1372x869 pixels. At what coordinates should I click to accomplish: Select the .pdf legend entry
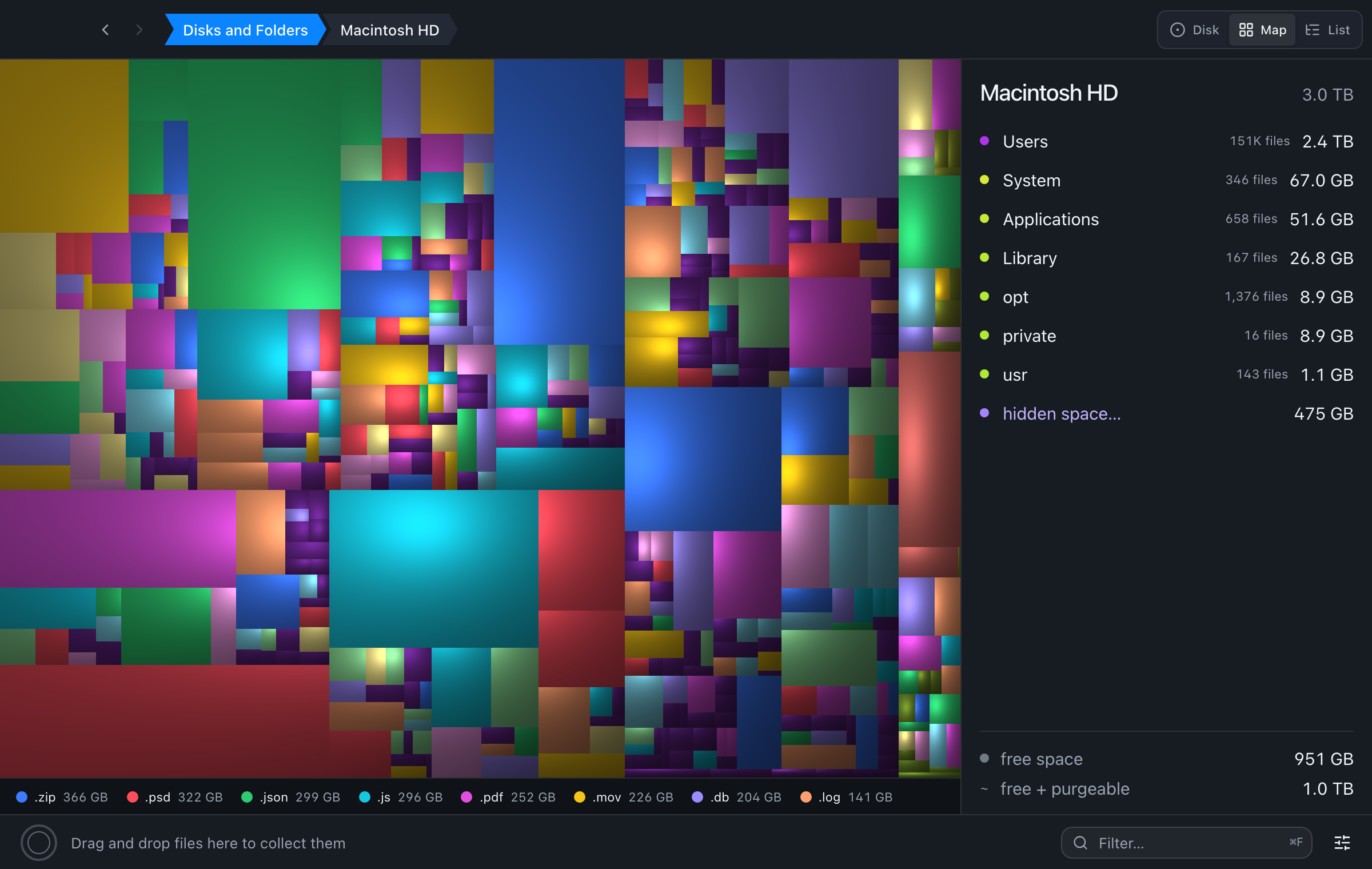coord(508,797)
